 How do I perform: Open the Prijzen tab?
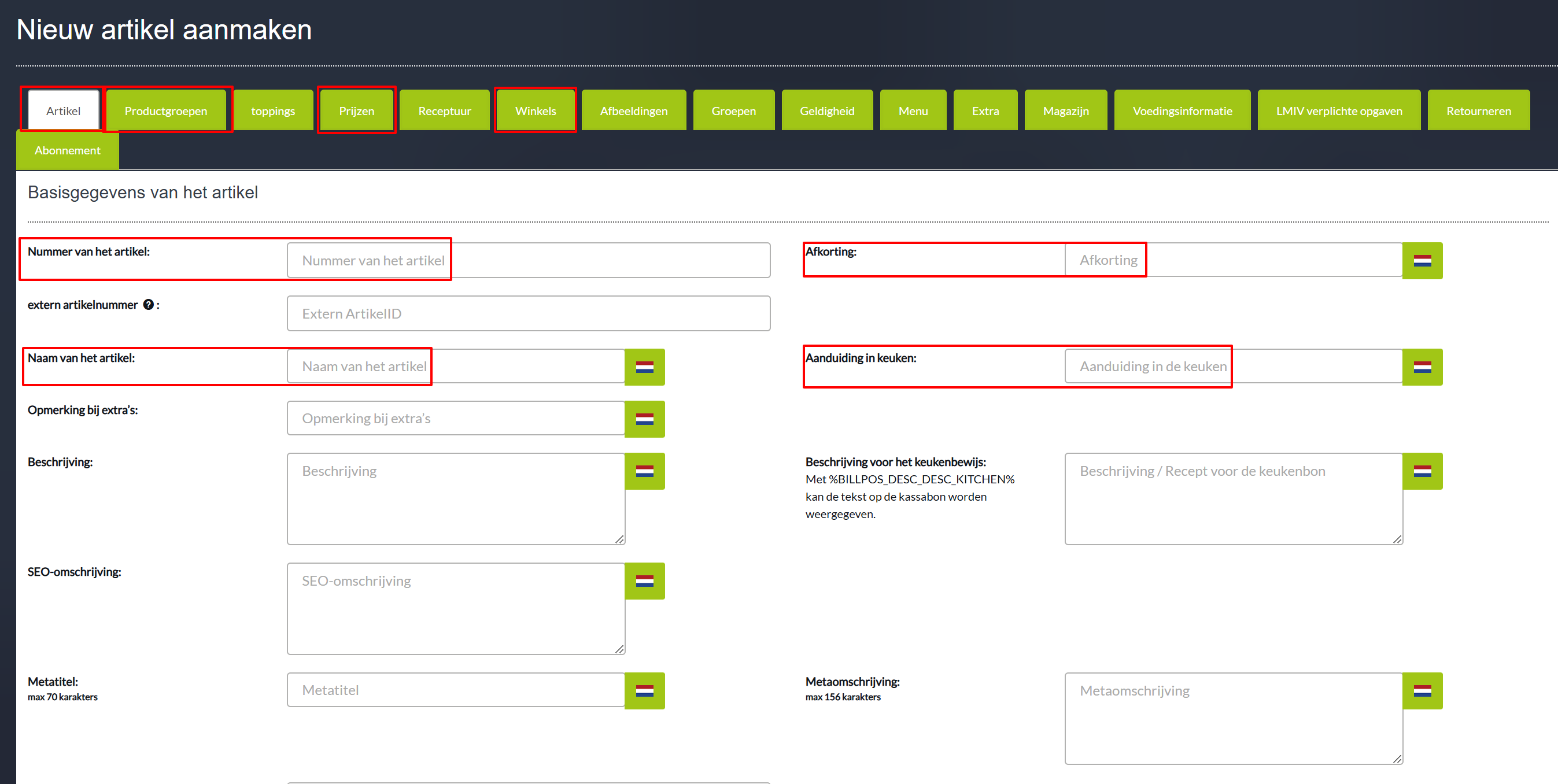tap(356, 110)
